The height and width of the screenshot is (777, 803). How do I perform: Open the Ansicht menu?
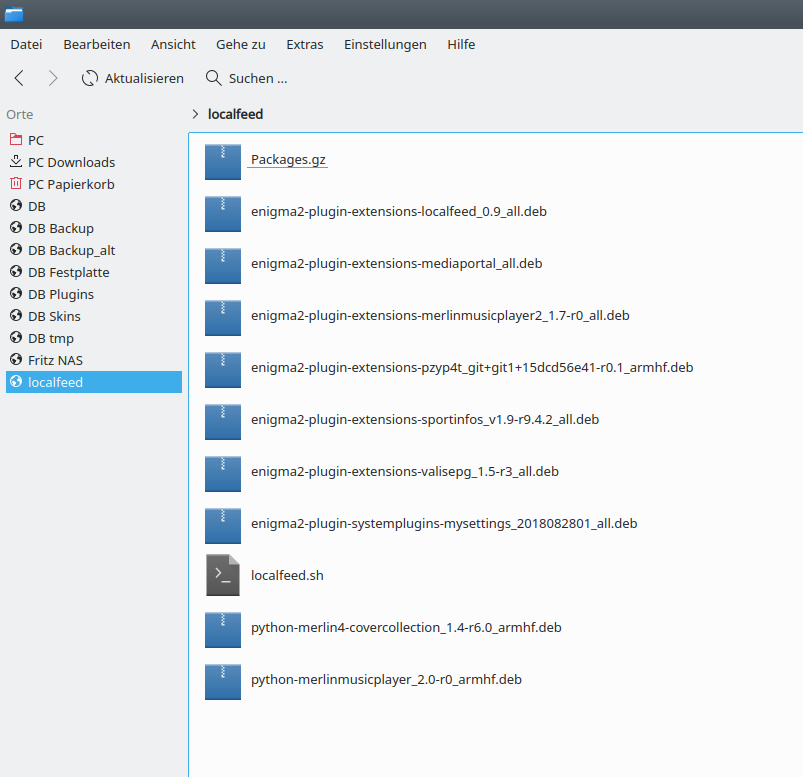coord(173,45)
